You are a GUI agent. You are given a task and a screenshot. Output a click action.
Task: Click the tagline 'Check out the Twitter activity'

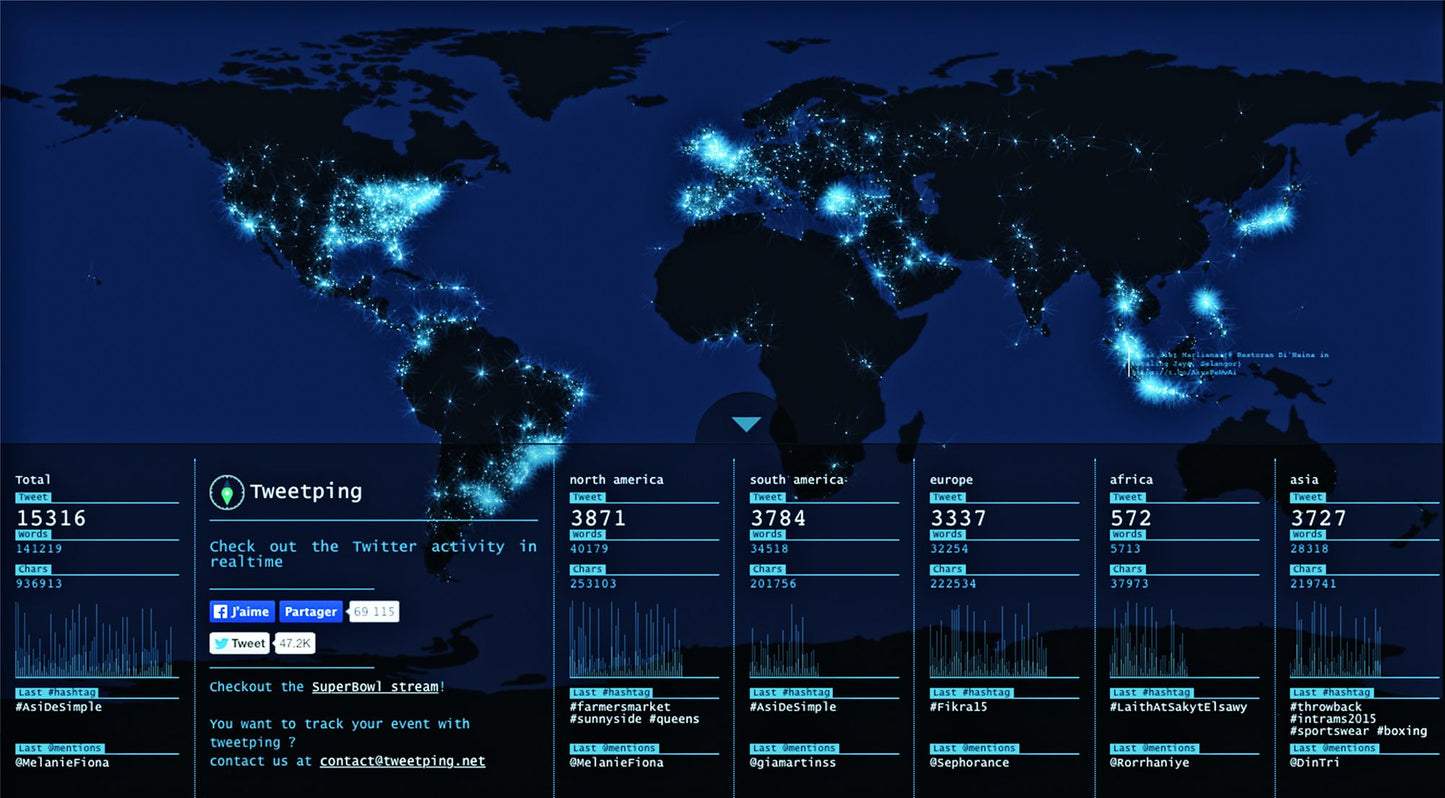(373, 554)
